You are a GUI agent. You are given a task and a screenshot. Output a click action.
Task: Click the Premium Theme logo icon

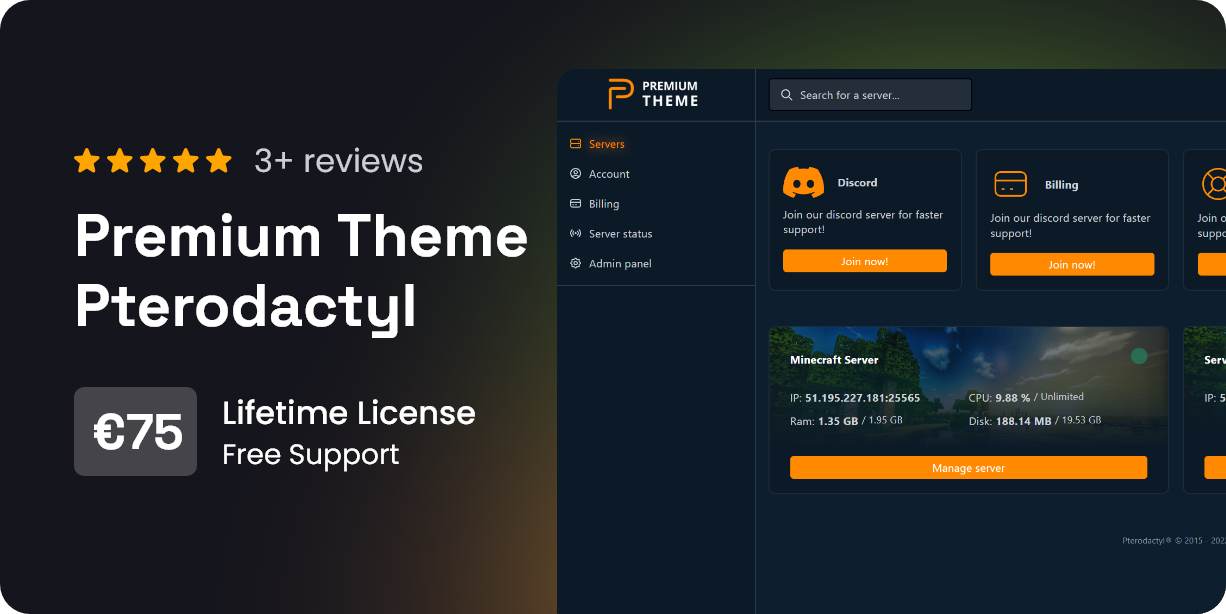(621, 94)
